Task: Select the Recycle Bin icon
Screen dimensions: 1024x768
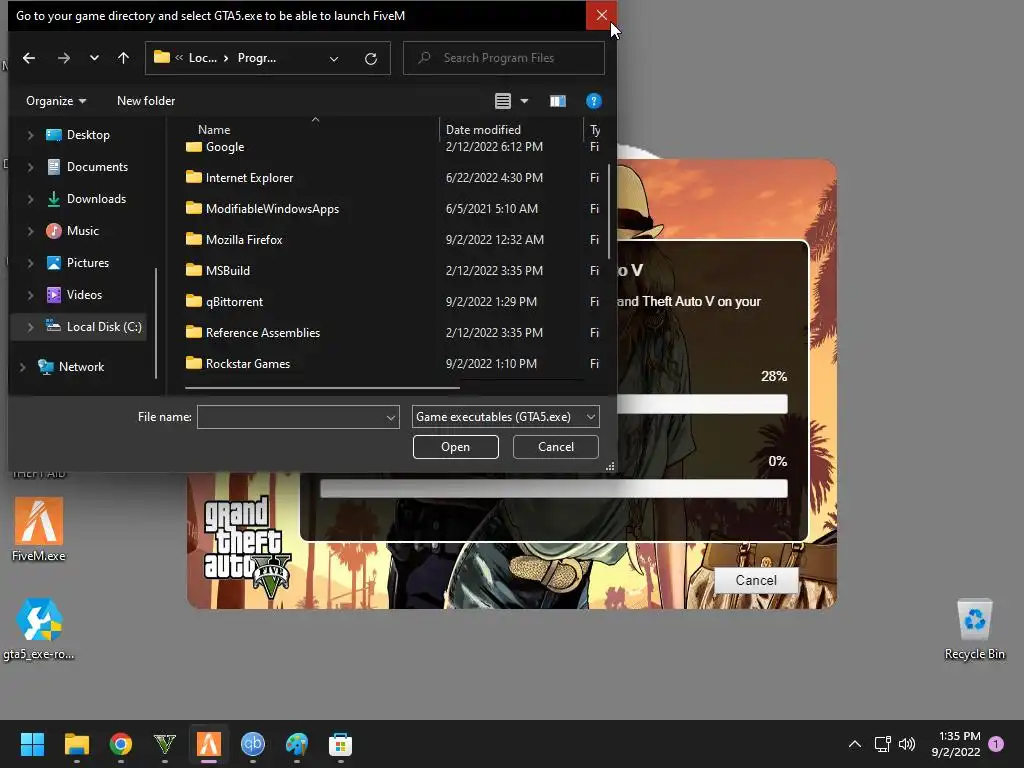Action: coord(974,630)
